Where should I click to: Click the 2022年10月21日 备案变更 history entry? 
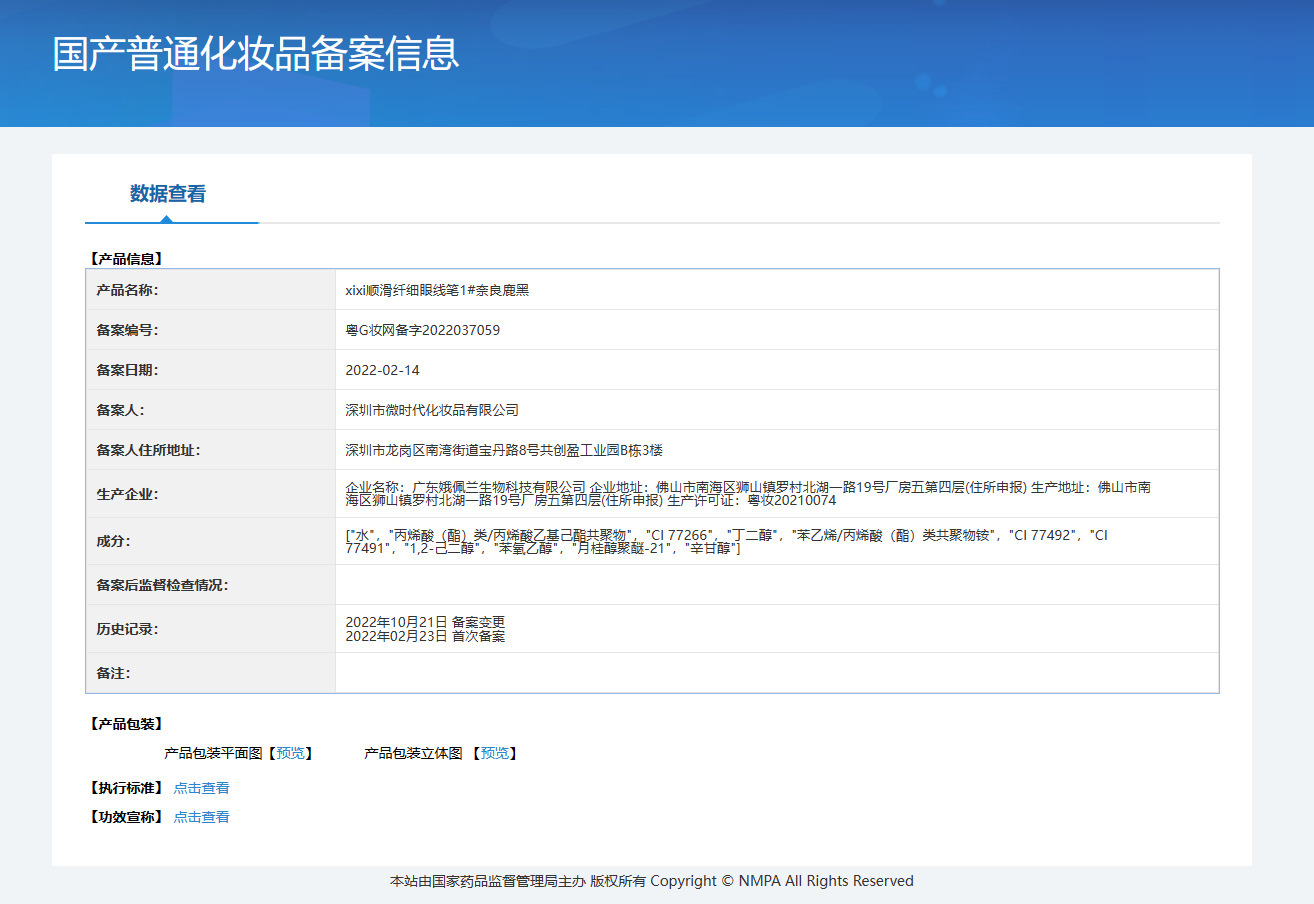coord(425,622)
